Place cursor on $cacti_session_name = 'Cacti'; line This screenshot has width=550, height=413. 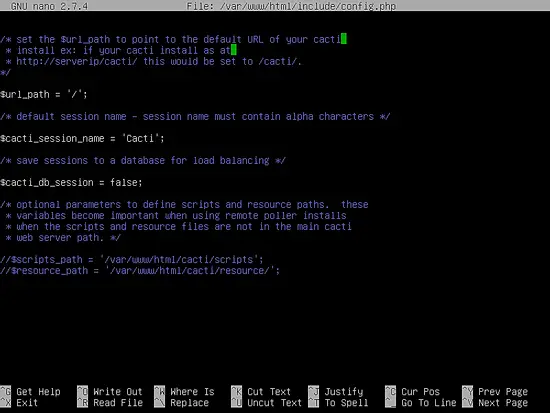[82, 138]
